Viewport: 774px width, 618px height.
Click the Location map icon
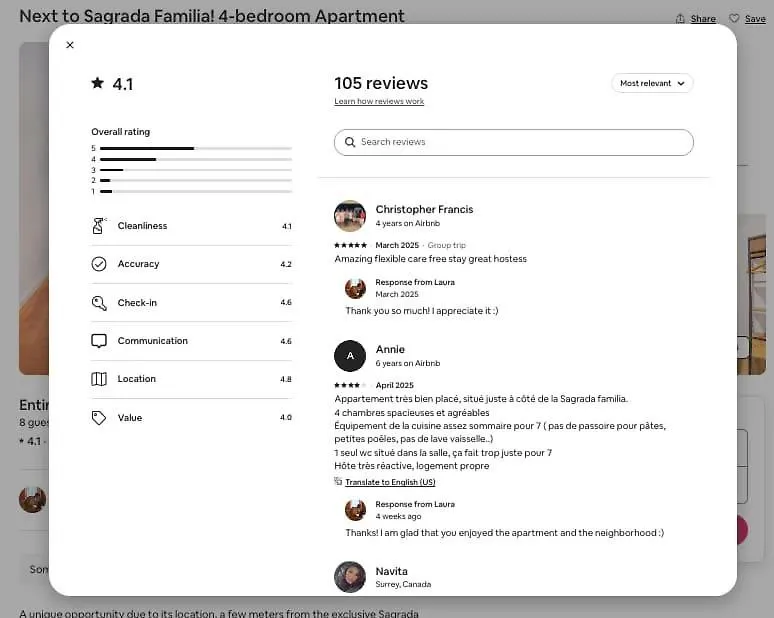pos(99,379)
